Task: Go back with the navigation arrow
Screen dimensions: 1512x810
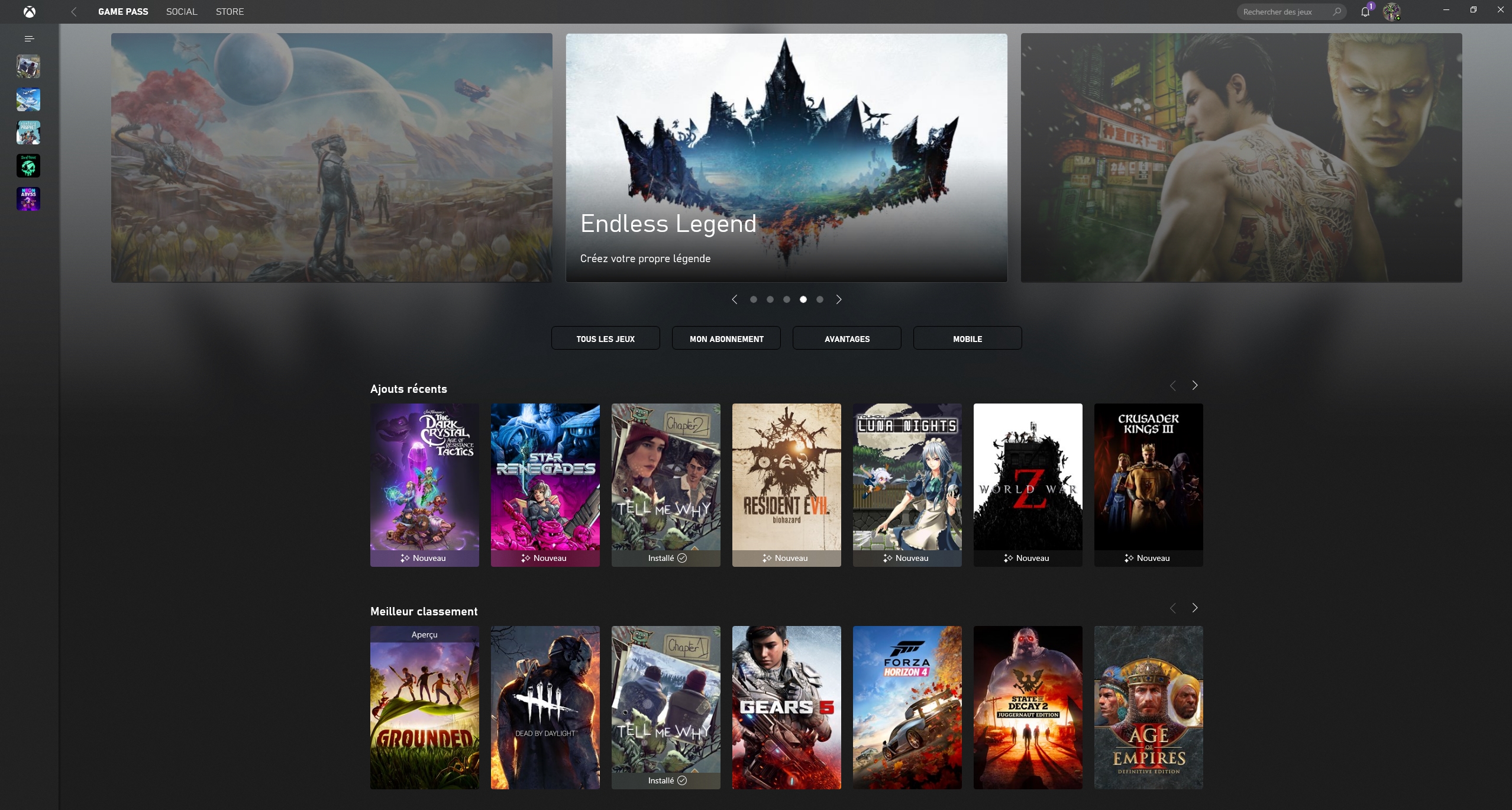Action: coord(74,12)
